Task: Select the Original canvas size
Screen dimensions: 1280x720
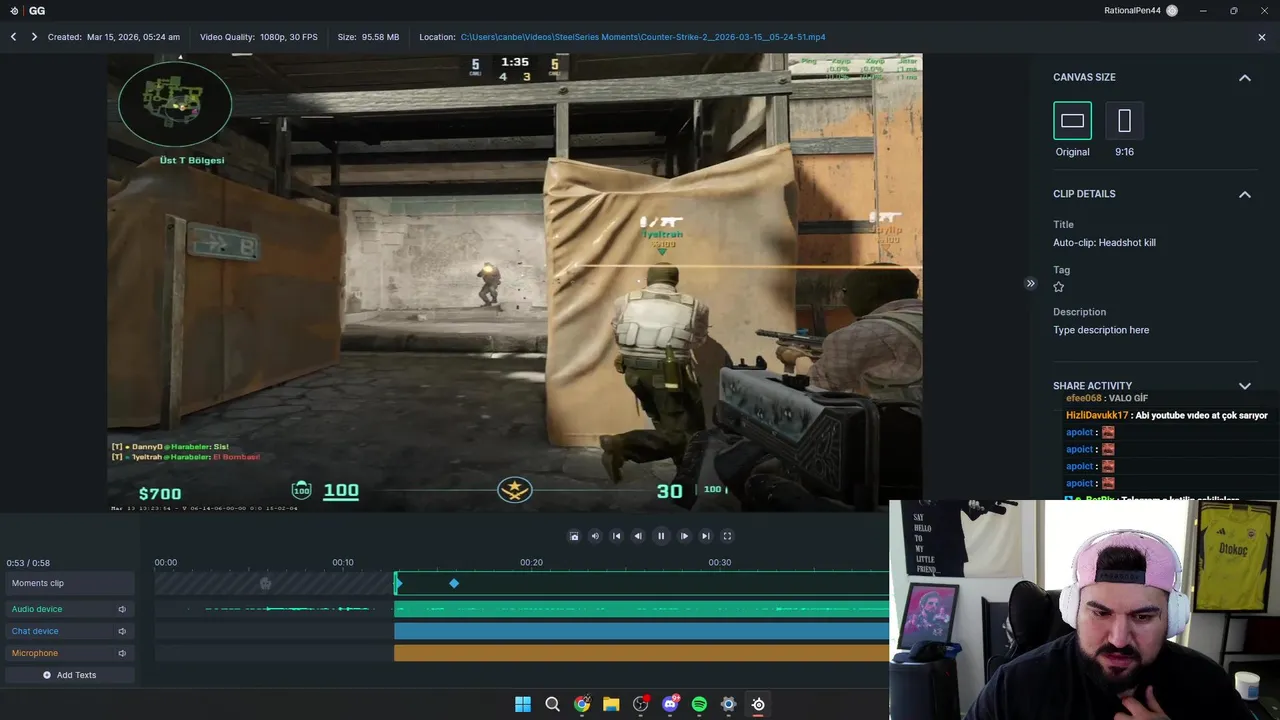Action: [x=1072, y=121]
